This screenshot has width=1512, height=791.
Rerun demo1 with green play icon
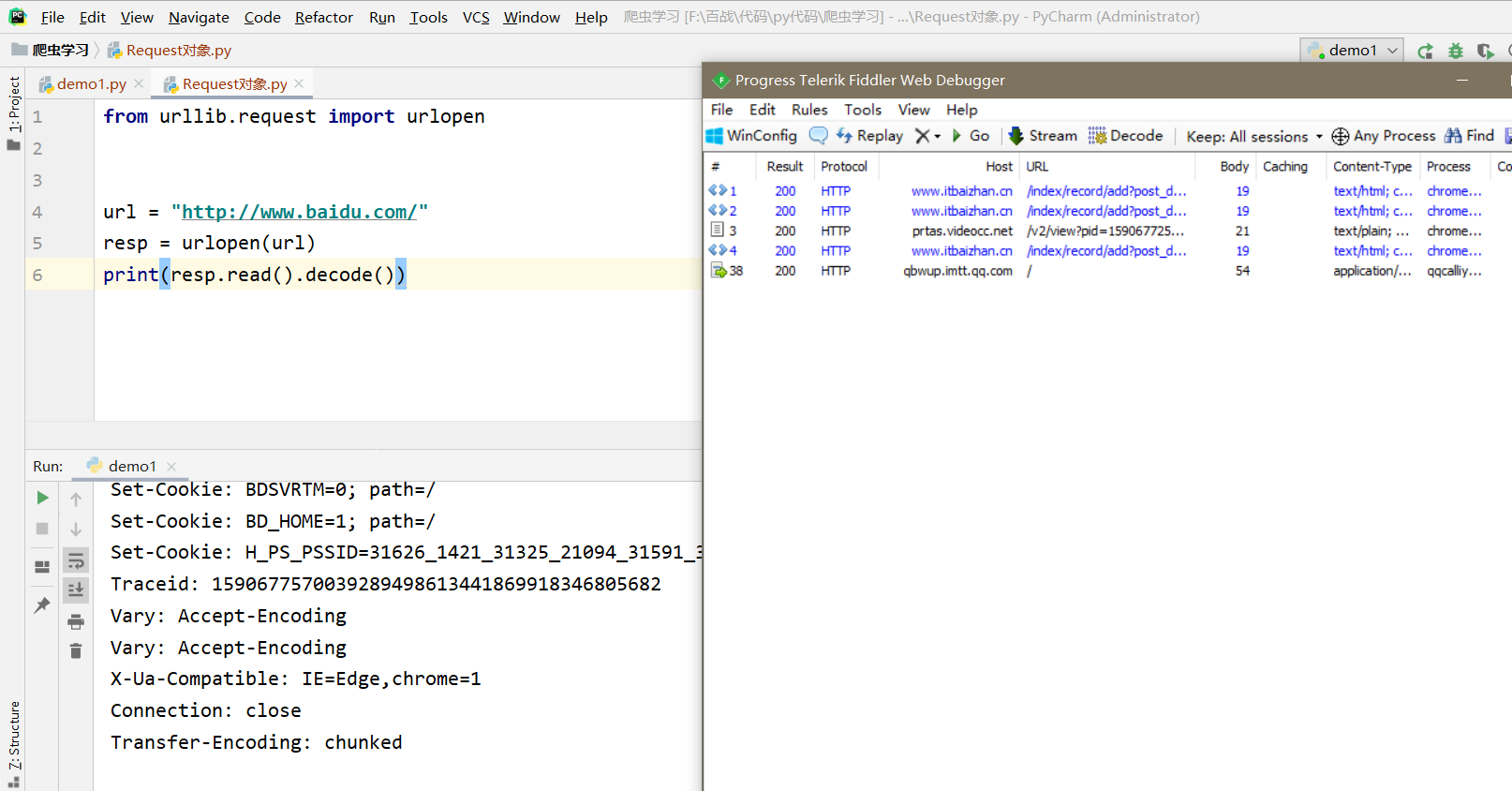click(x=42, y=498)
